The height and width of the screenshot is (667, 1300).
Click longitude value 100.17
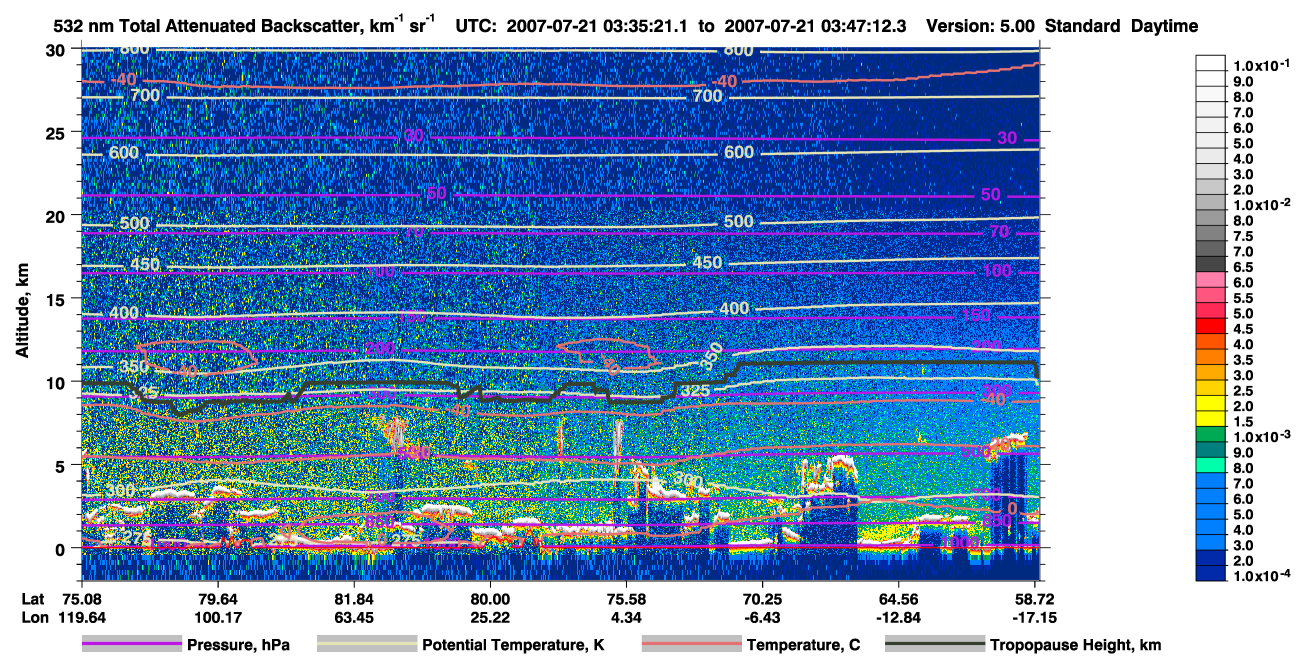(x=217, y=617)
